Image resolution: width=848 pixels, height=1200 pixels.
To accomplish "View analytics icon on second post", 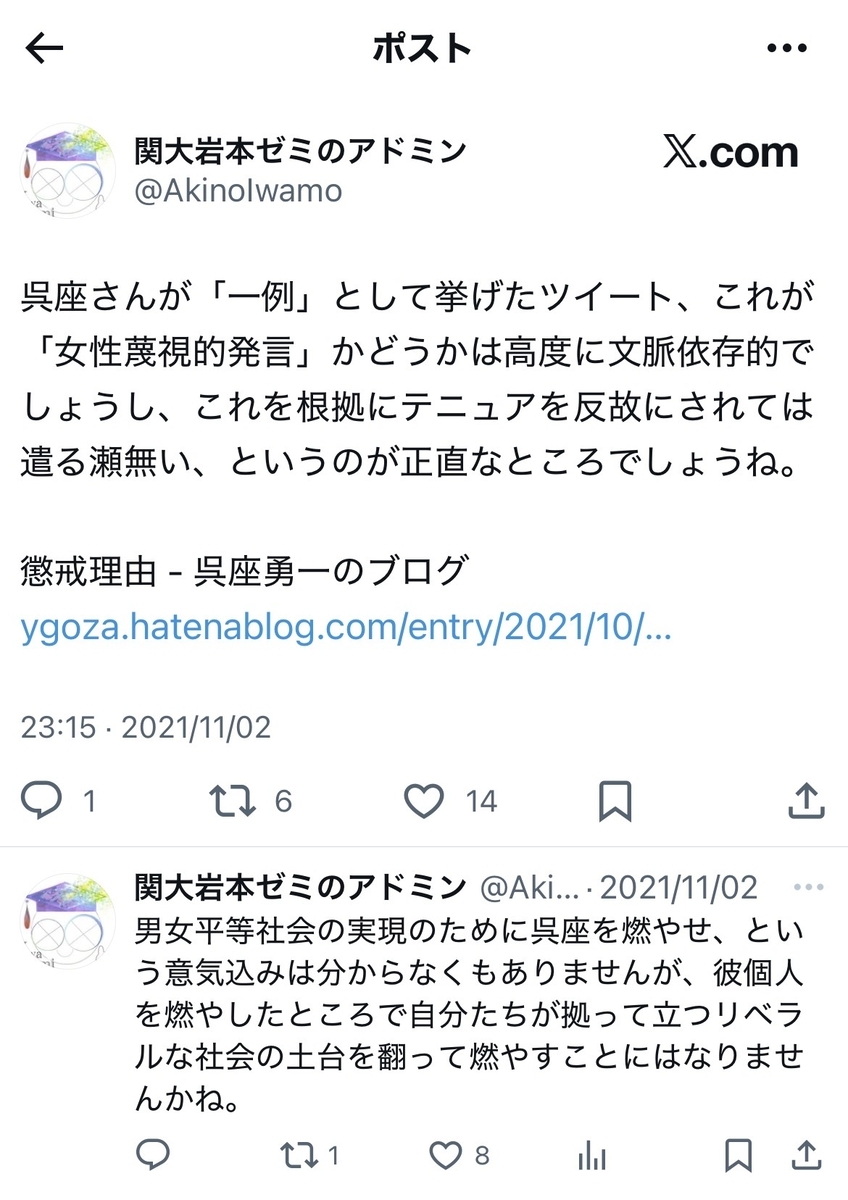I will tap(594, 1155).
